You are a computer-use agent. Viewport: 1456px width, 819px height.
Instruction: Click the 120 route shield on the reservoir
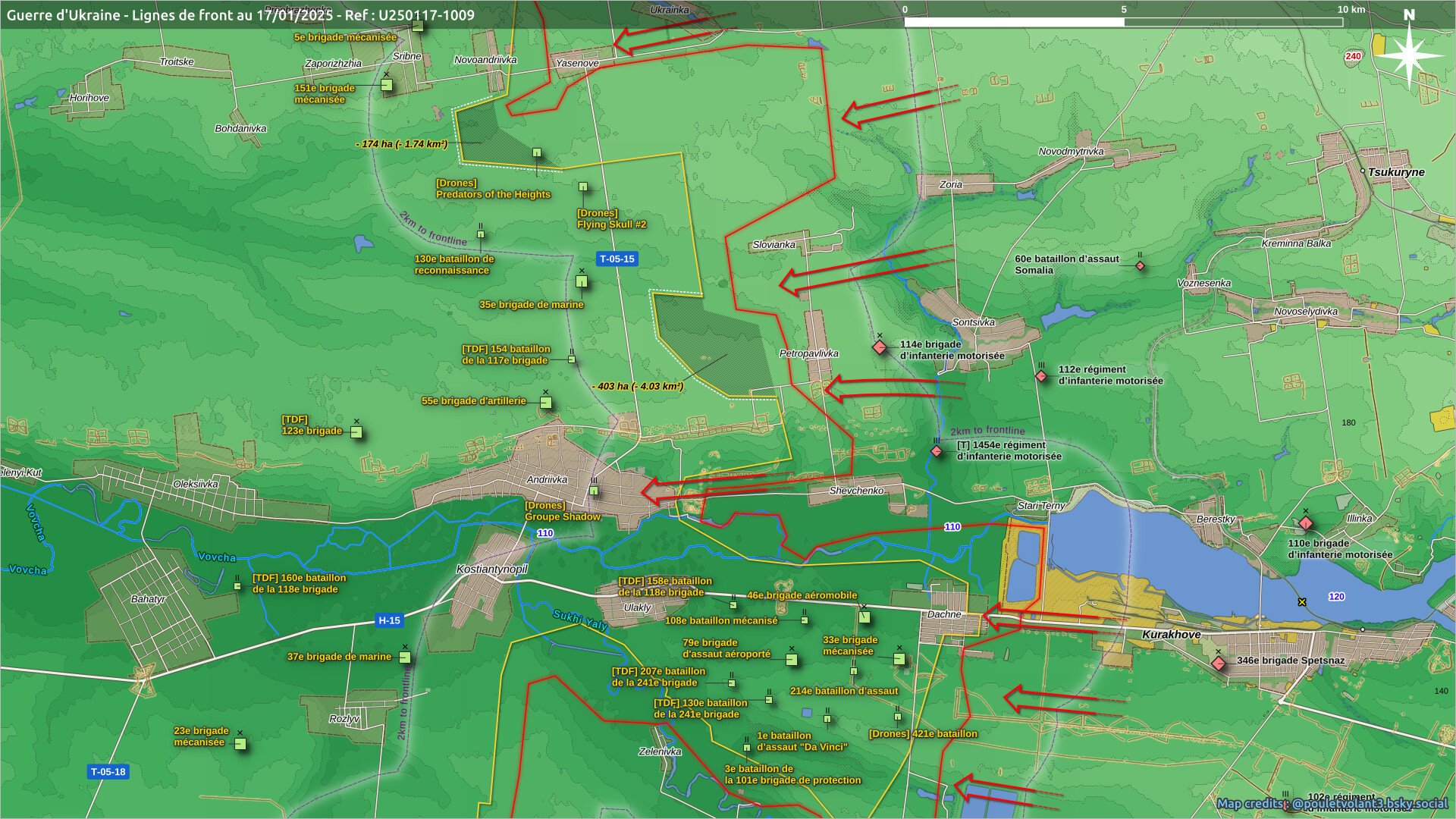click(1336, 597)
